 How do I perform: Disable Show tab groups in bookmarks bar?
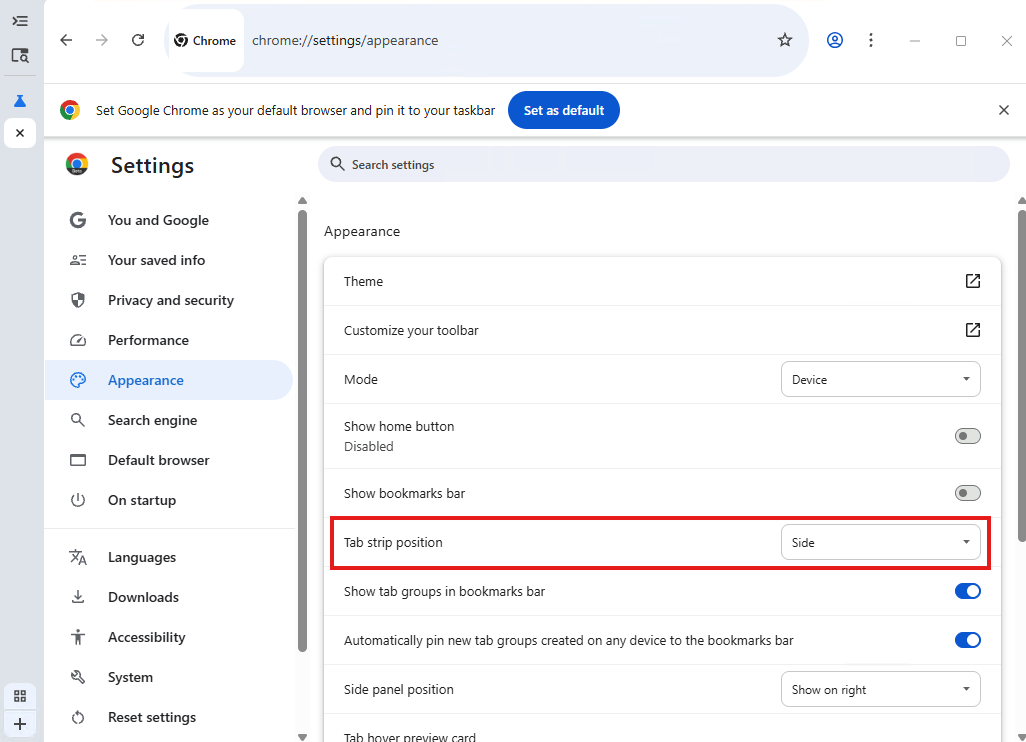pos(967,591)
